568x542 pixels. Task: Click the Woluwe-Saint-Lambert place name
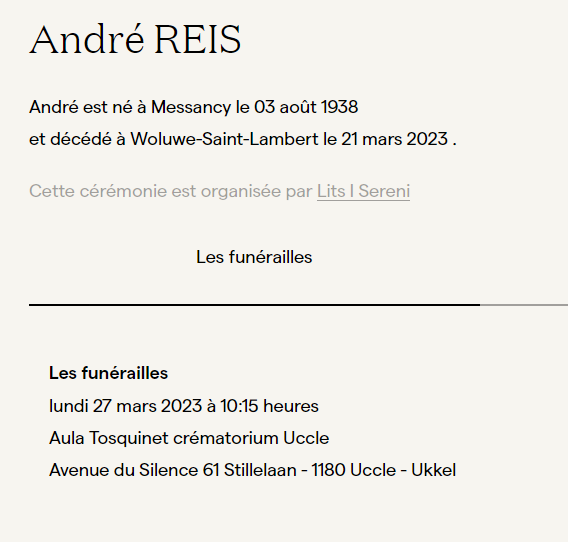pyautogui.click(x=224, y=139)
